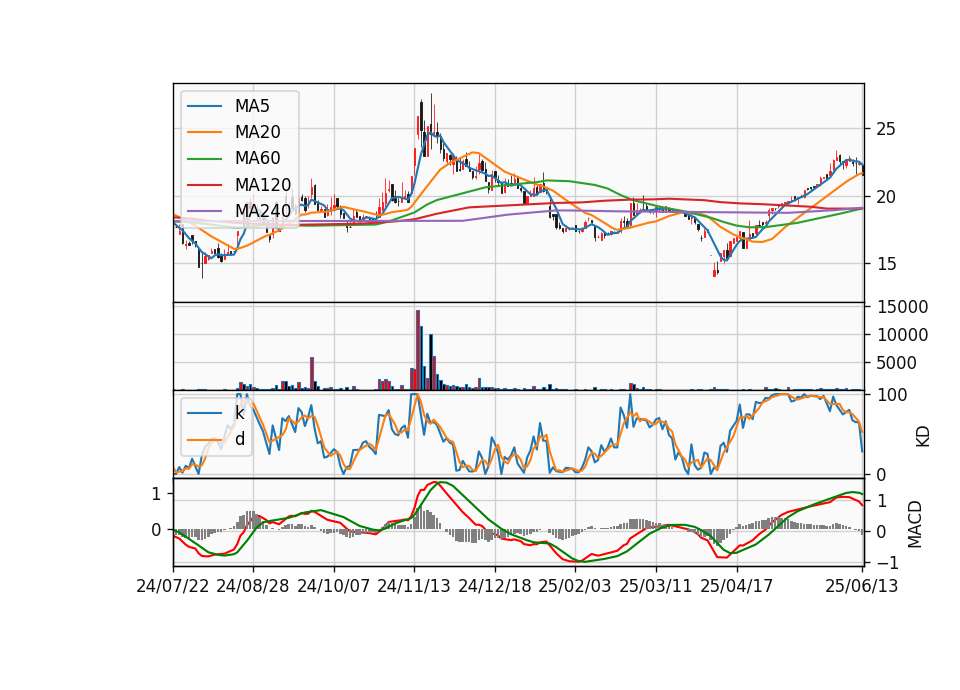
Task: Click the 24/10/07 date axis label
Action: (x=334, y=587)
